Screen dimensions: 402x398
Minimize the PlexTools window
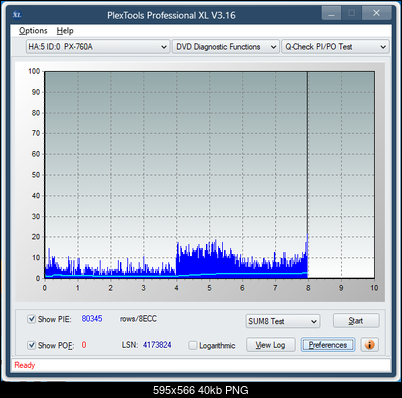click(331, 13)
